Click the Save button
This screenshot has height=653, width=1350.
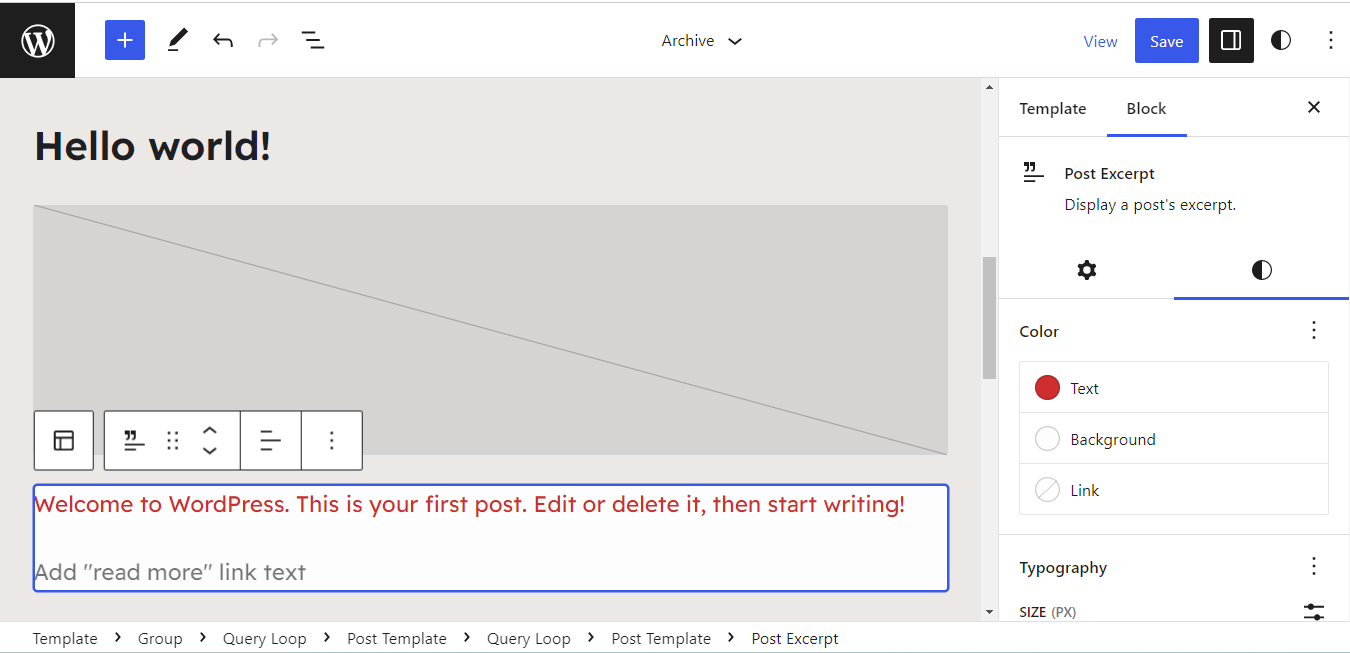coord(1166,41)
